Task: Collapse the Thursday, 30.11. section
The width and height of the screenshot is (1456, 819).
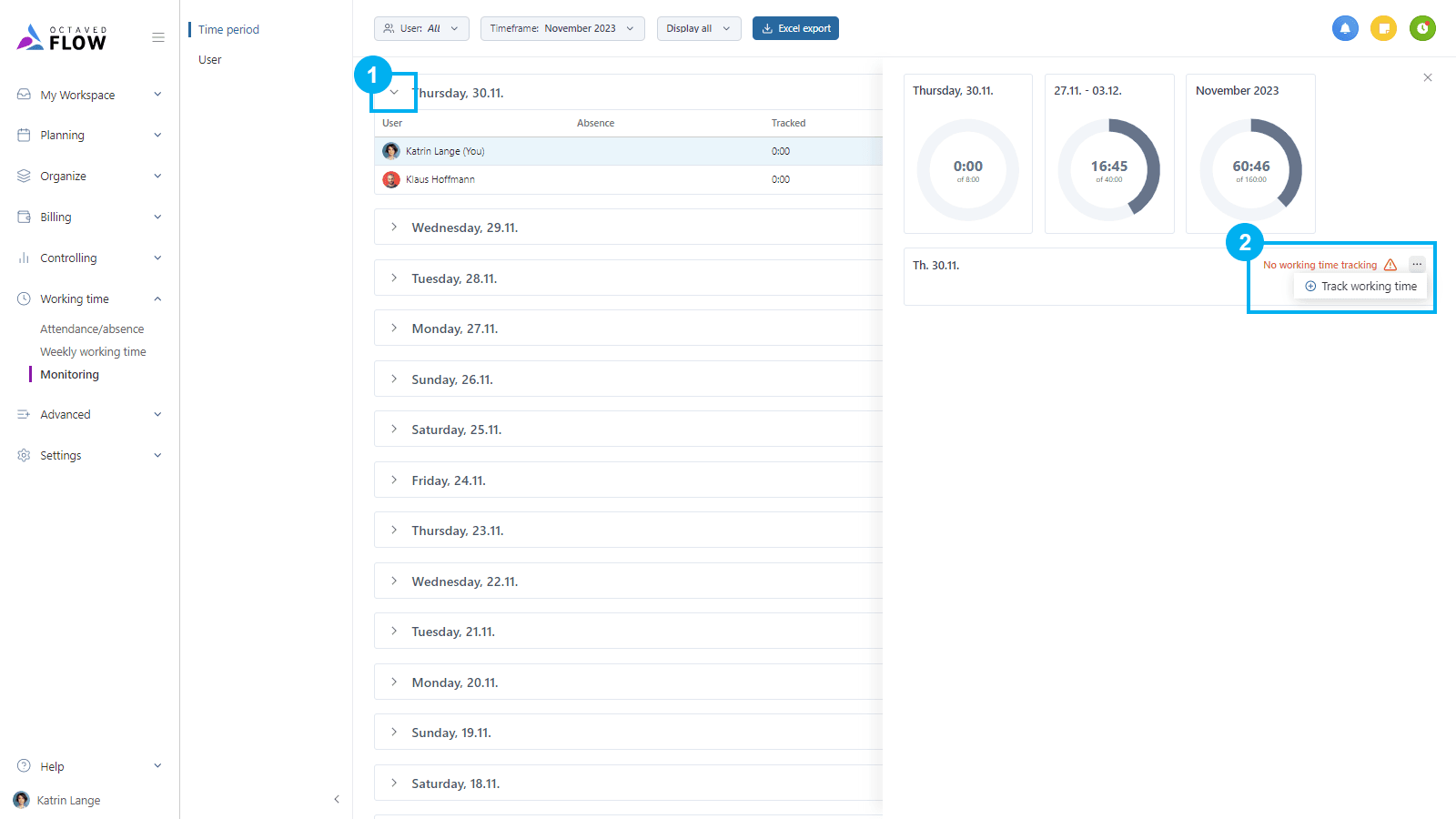Action: 394,93
